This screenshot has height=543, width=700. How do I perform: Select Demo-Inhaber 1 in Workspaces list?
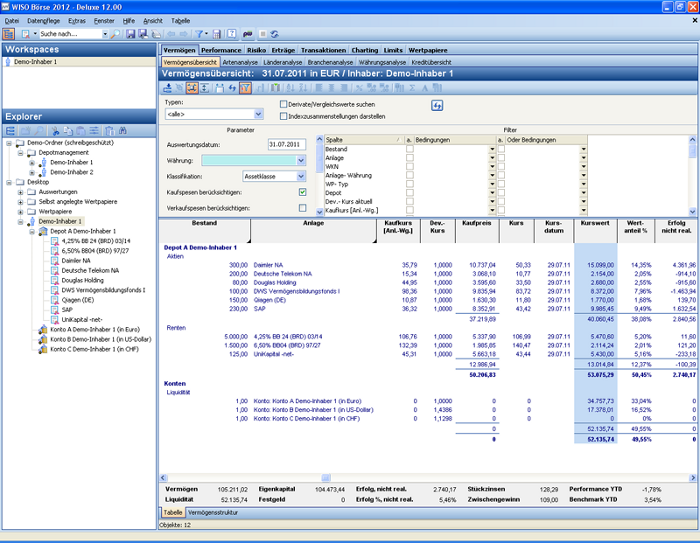(35, 62)
